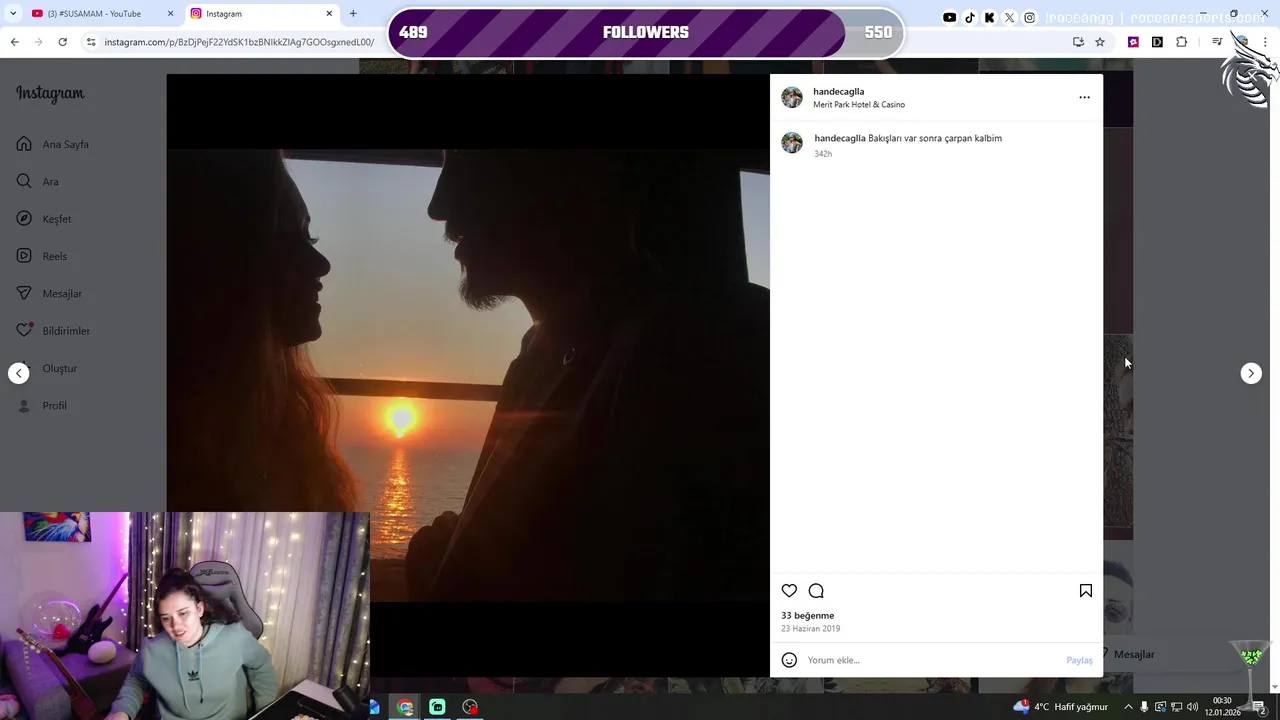Go to the next post arrow
The width and height of the screenshot is (1280, 720).
[x=1251, y=373]
